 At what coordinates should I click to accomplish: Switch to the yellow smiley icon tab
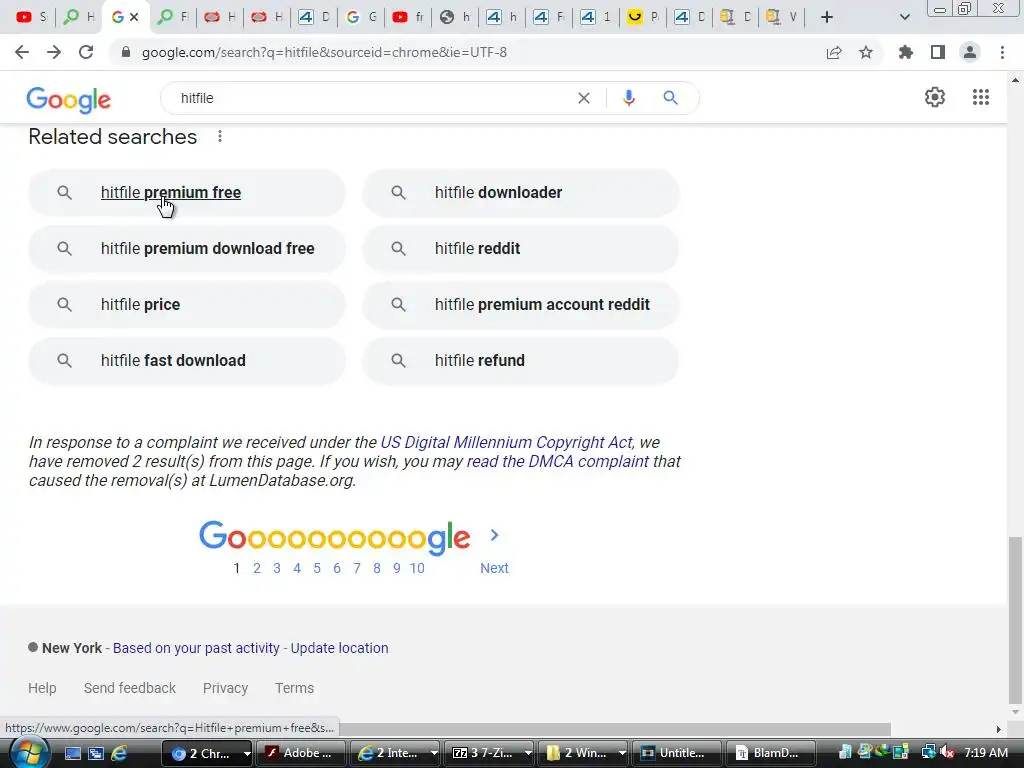[x=643, y=17]
